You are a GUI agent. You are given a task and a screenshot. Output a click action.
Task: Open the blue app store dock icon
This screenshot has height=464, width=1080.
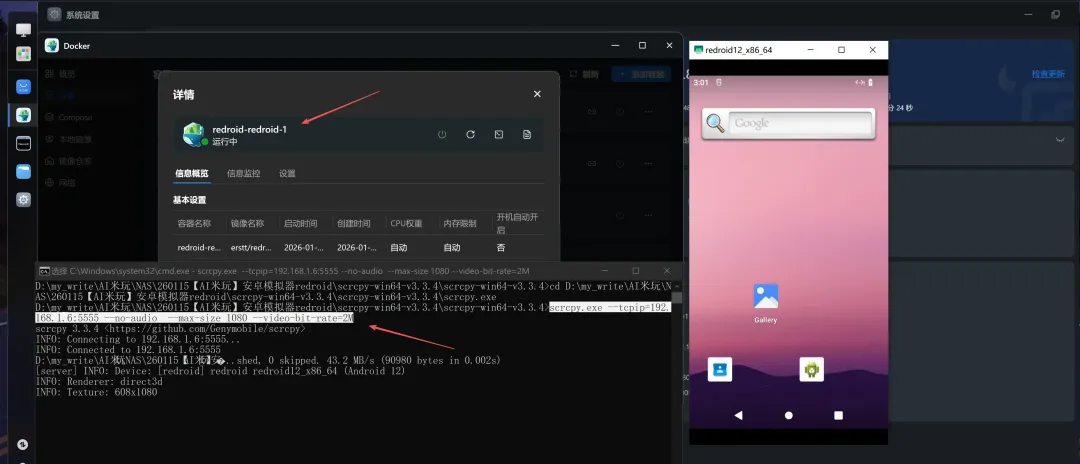point(23,87)
